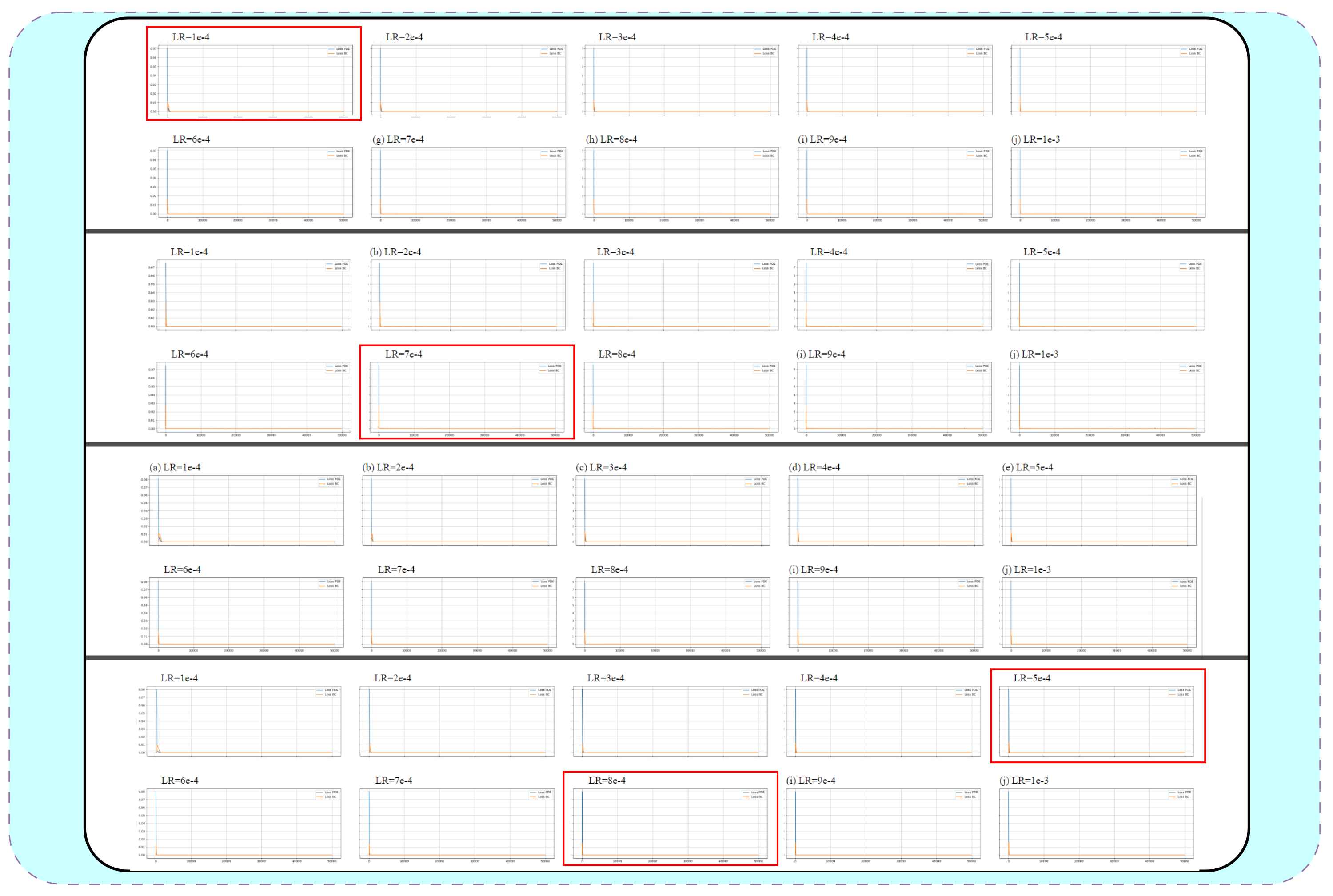Viewport: 1333px width, 896px height.
Task: Click the plot under the "(a) LR=1e-4" caption
Action: (246, 510)
